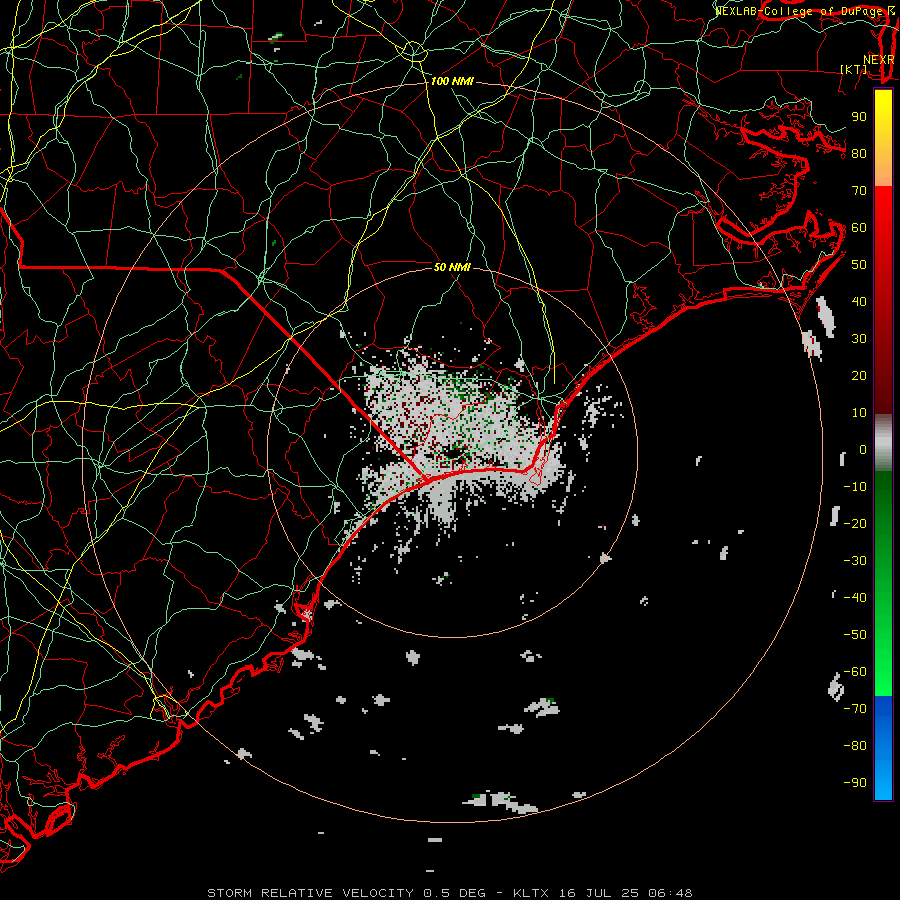This screenshot has height=900, width=900.
Task: Pick the green inbound segment of color bar
Action: pos(883,584)
